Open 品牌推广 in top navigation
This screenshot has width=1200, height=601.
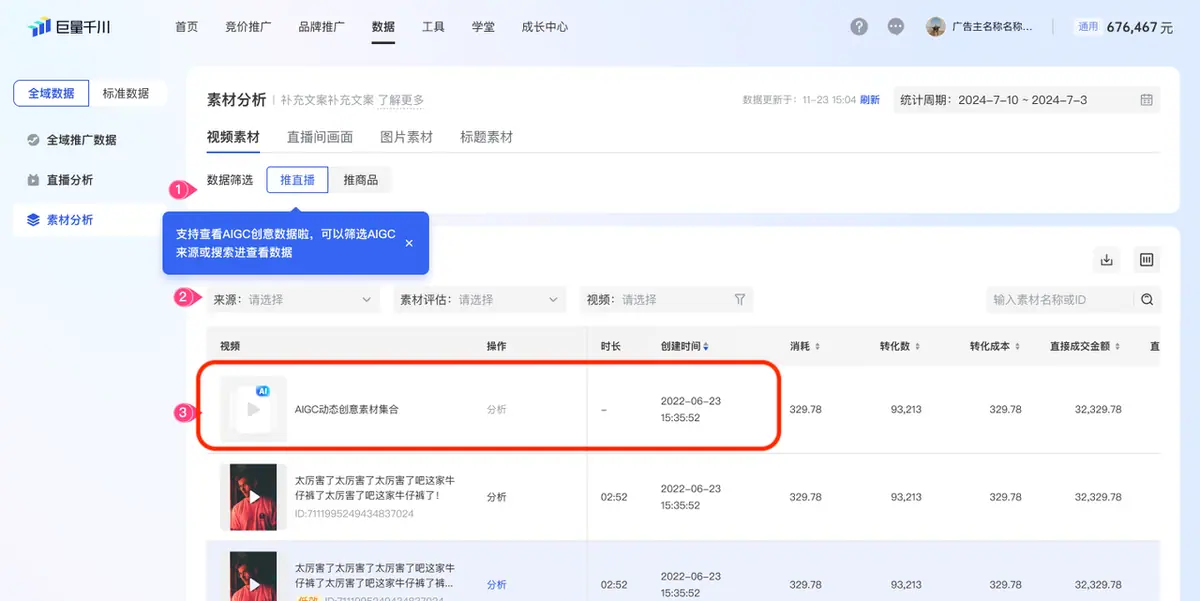coord(321,27)
